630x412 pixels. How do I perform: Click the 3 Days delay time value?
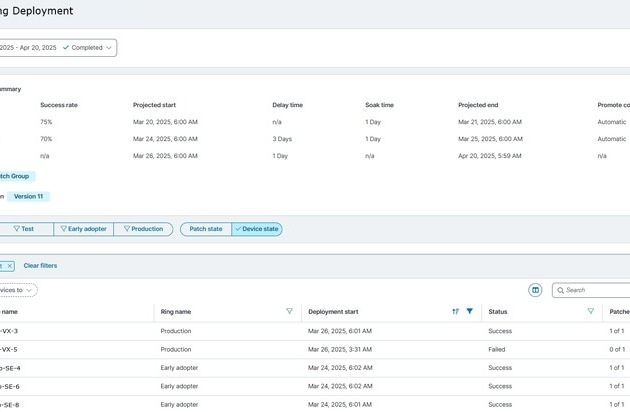(282, 139)
